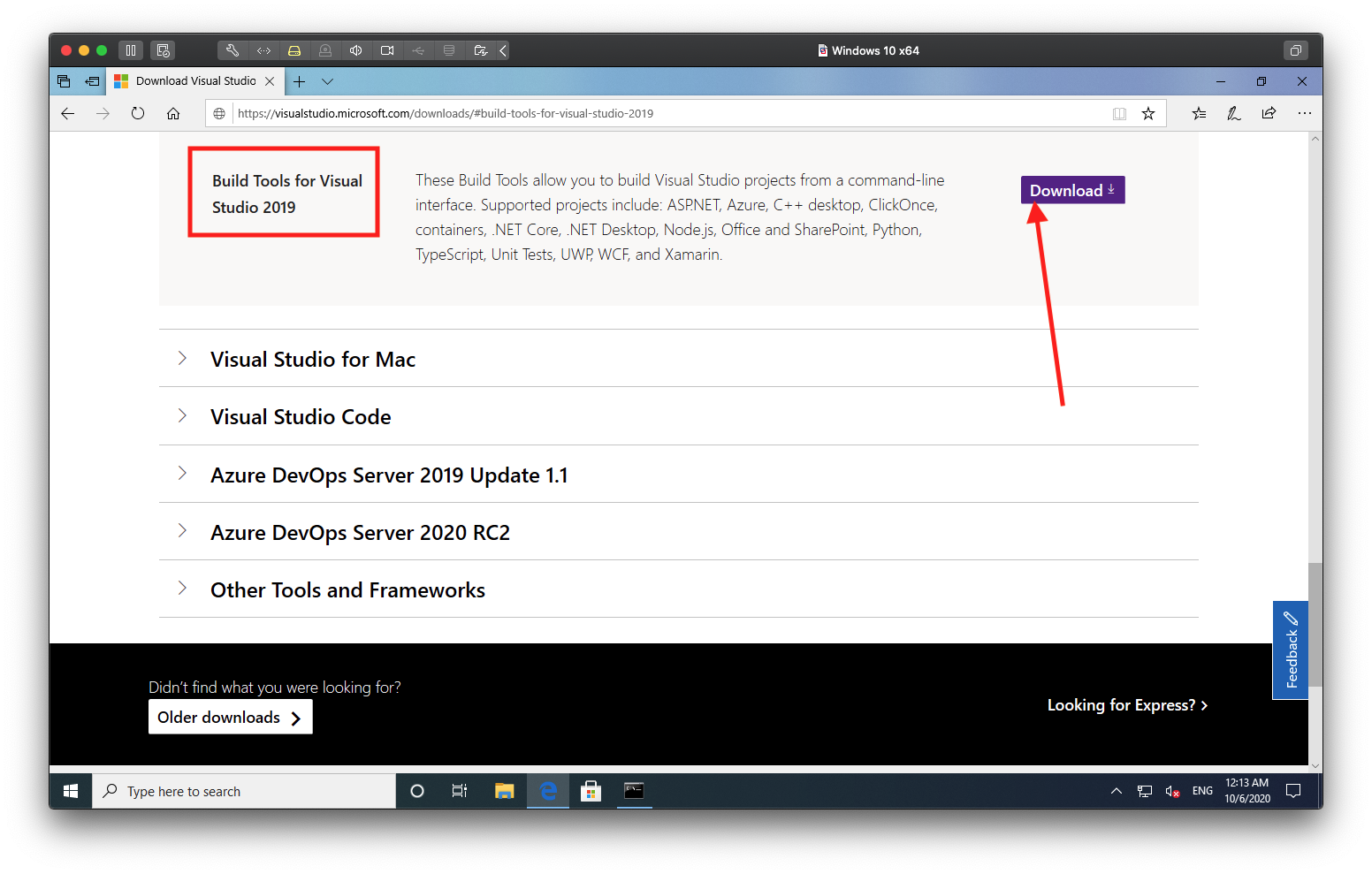The image size is (1372, 874).
Task: Open Cortana circle on taskbar
Action: tap(417, 791)
